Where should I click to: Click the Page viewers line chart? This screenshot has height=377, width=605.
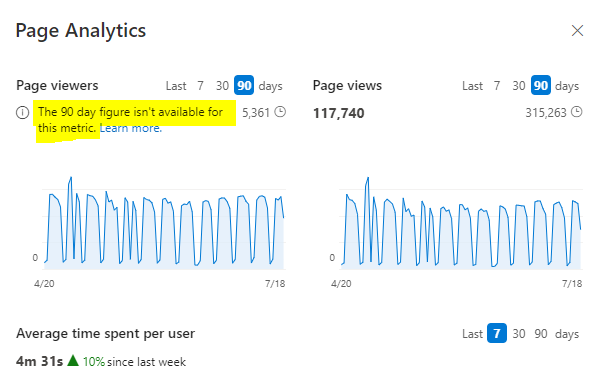click(164, 223)
